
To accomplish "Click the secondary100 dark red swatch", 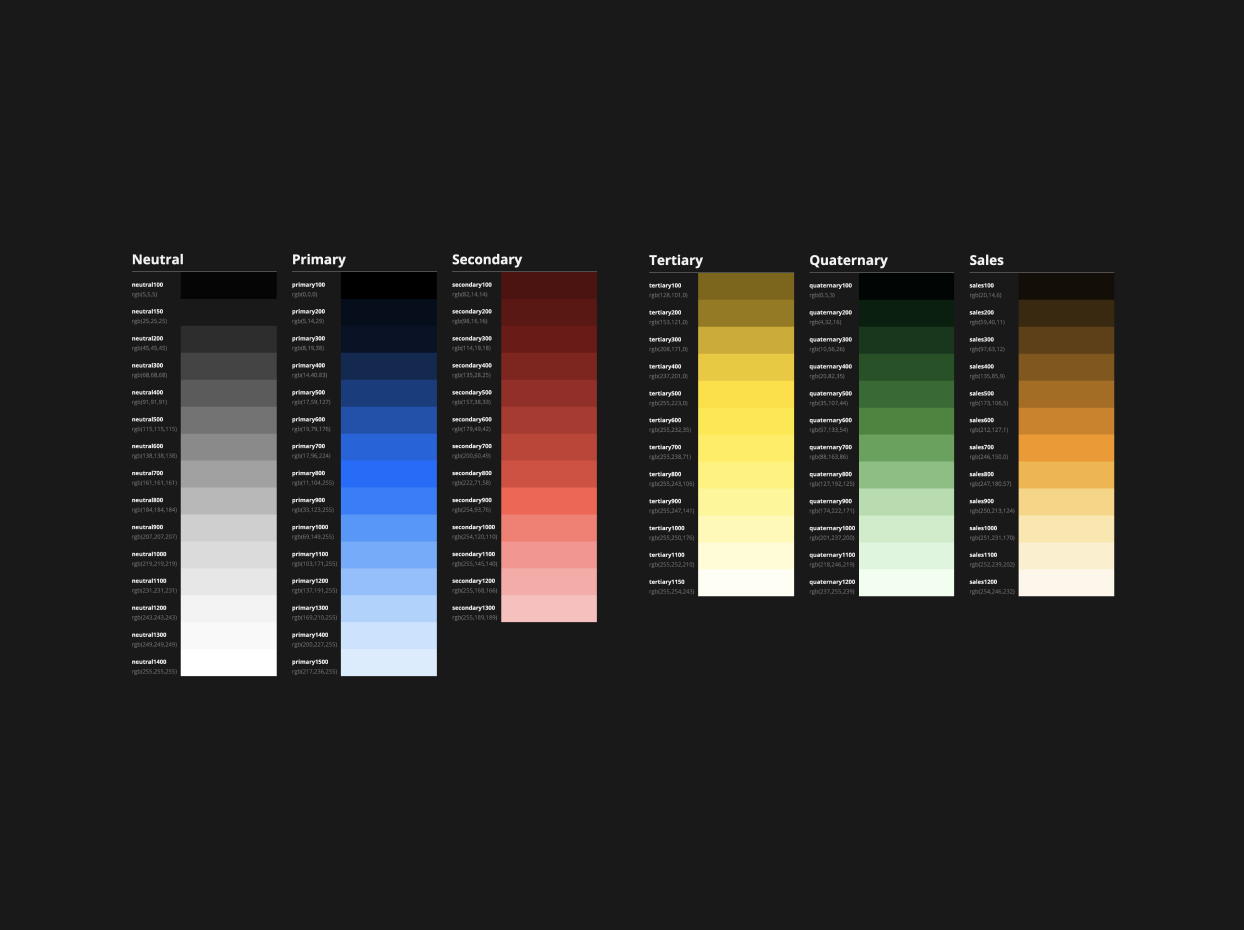I will click(549, 285).
